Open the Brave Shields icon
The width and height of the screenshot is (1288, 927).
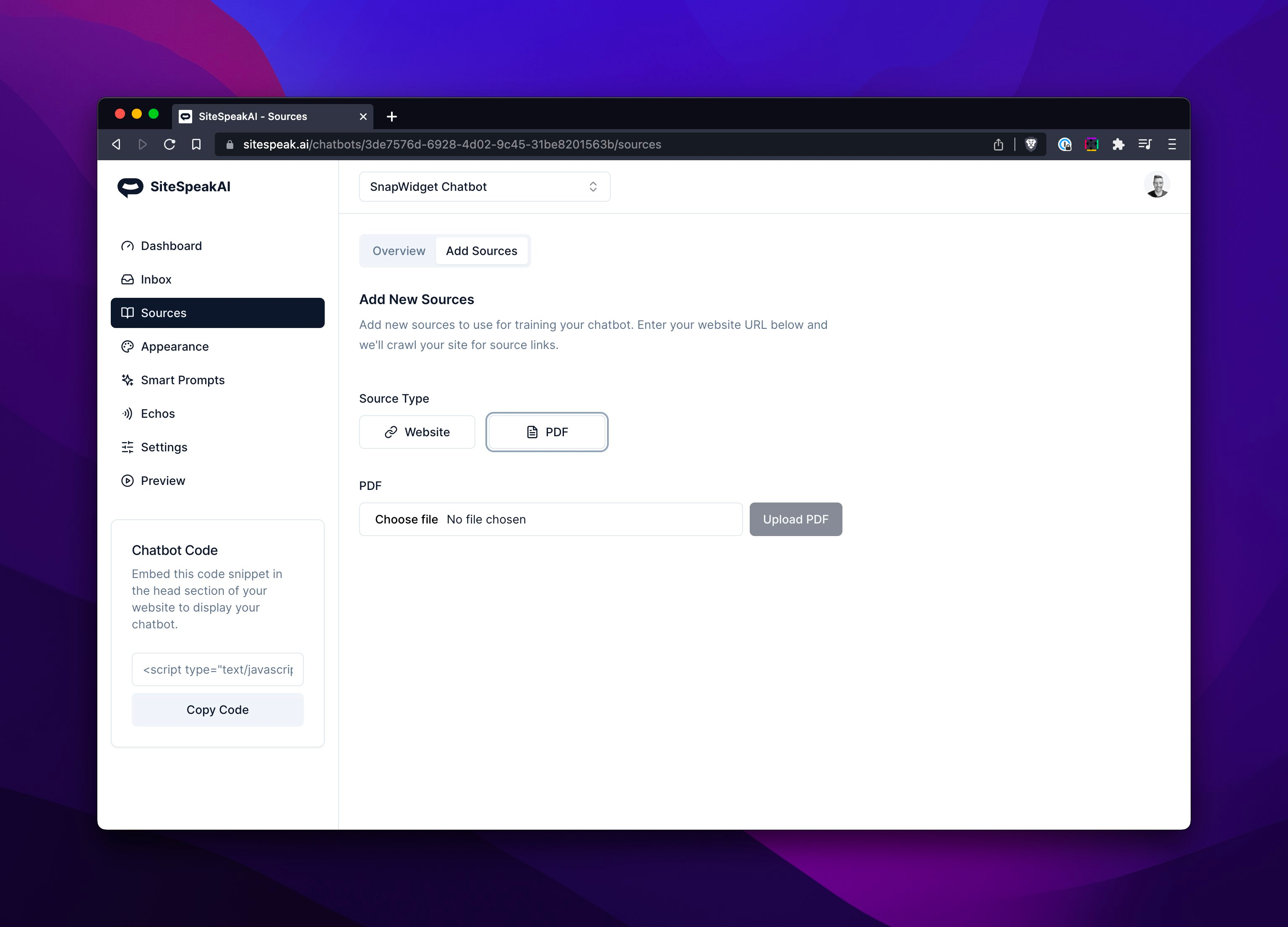(1031, 144)
